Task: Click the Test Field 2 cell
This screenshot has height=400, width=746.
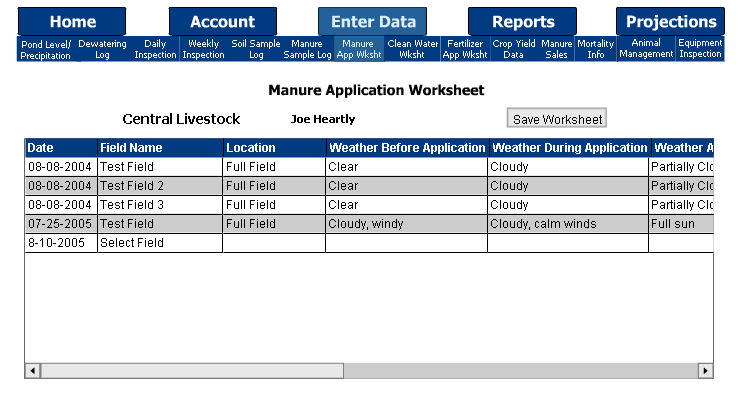Action: pyautogui.click(x=160, y=185)
